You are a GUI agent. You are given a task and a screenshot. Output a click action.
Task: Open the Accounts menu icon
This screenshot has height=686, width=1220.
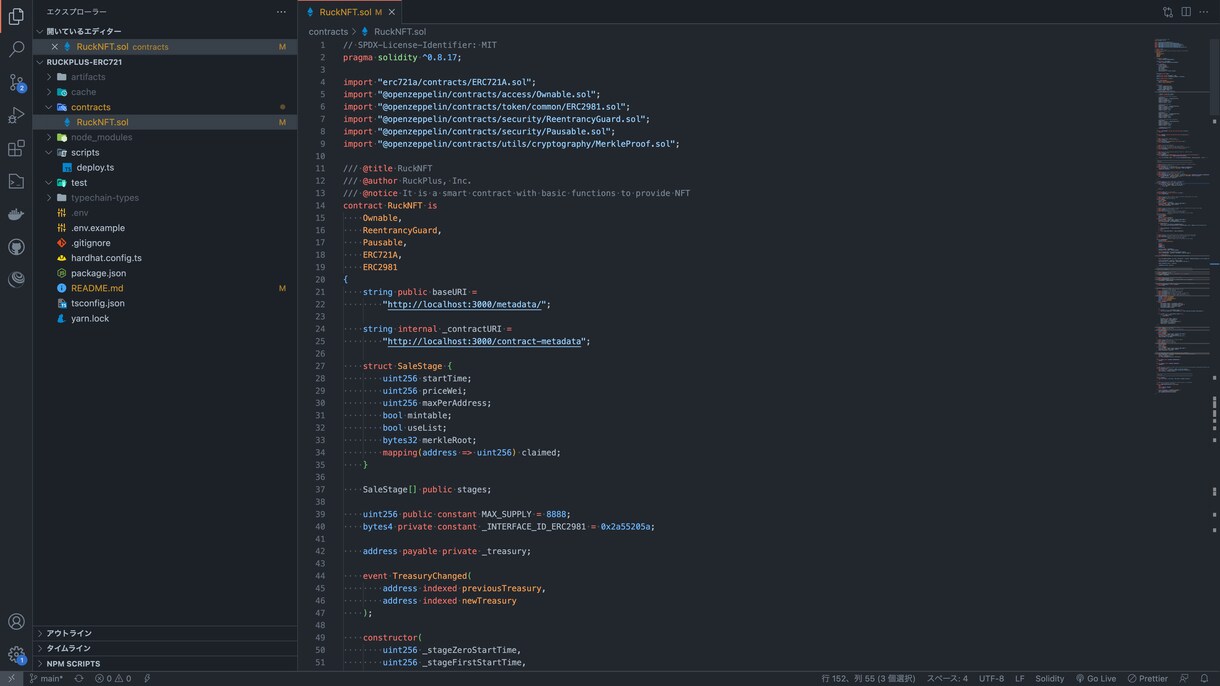point(16,622)
